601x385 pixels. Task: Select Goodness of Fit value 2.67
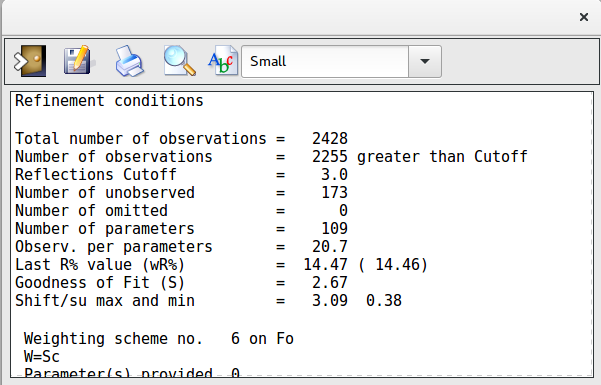(x=330, y=283)
